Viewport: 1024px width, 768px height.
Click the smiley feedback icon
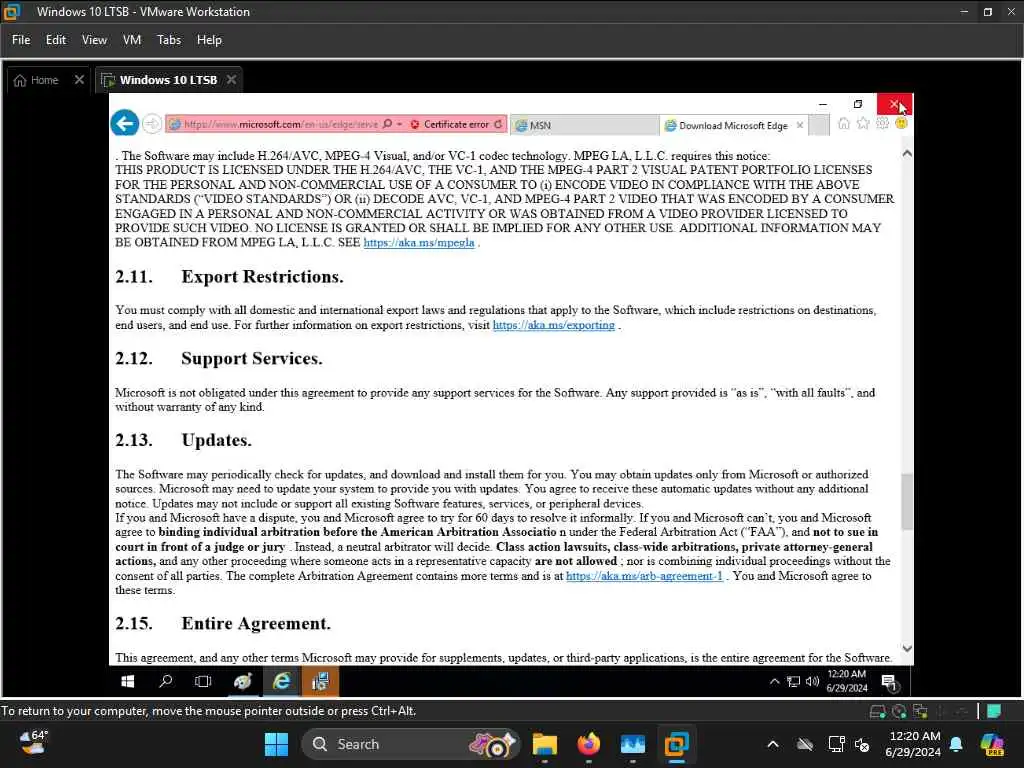point(901,123)
